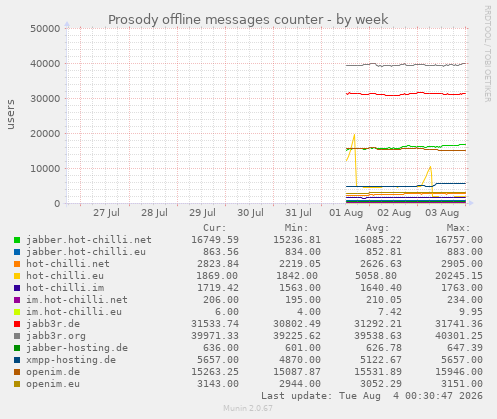
Task: Select the im.hot-chilli.eu legend label
Action: point(74,312)
